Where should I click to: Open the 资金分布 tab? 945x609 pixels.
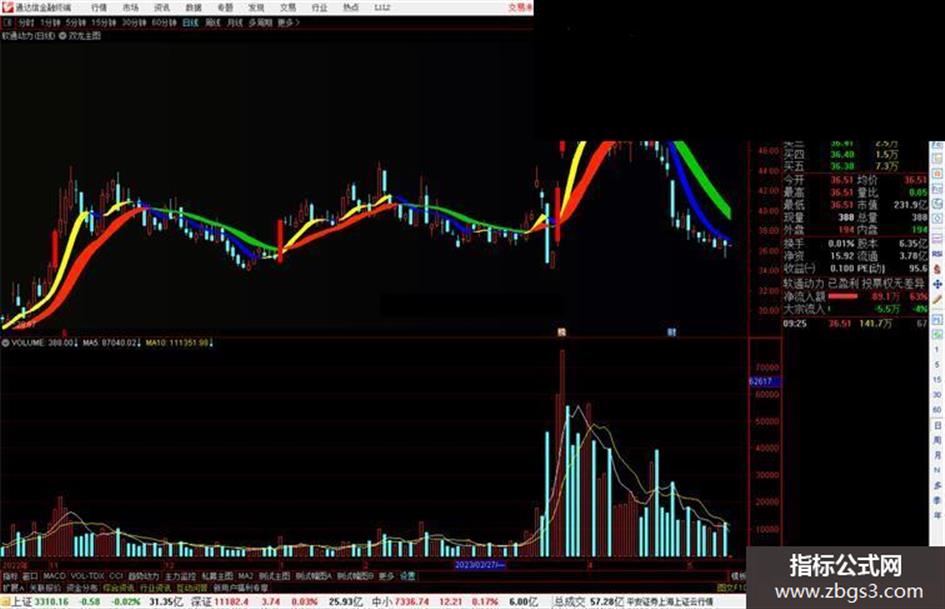click(82, 587)
